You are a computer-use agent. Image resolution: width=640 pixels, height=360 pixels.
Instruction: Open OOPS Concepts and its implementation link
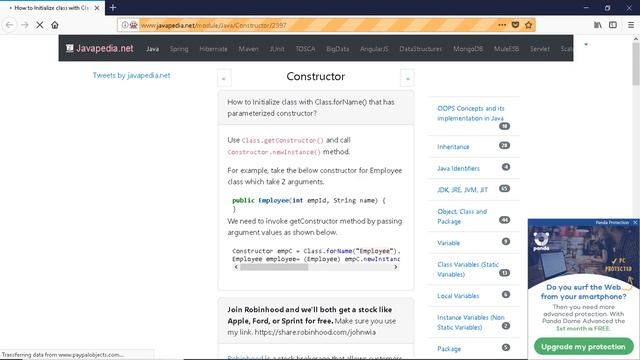(x=471, y=113)
